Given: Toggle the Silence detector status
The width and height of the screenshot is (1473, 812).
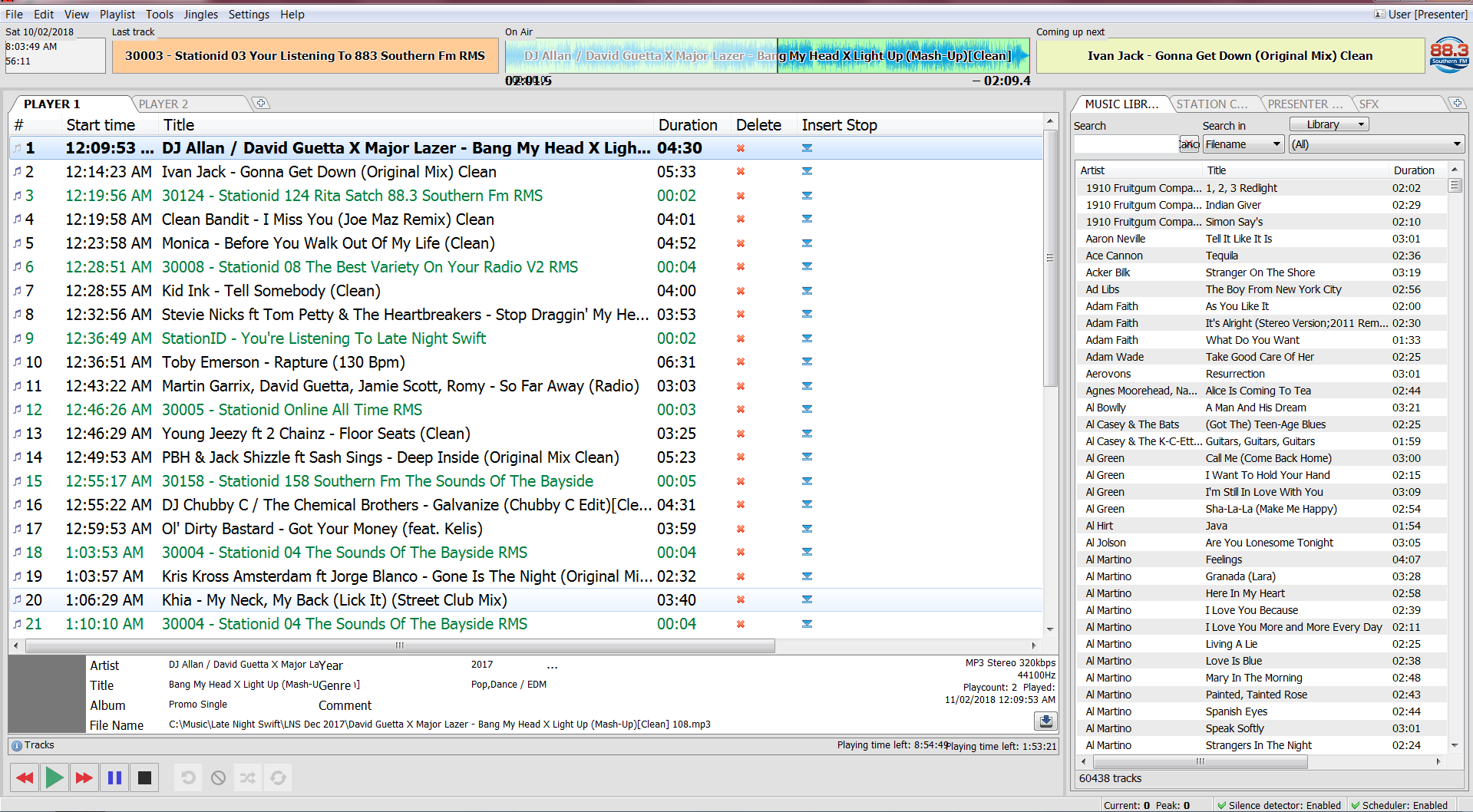Looking at the screenshot, I should click(x=1279, y=805).
